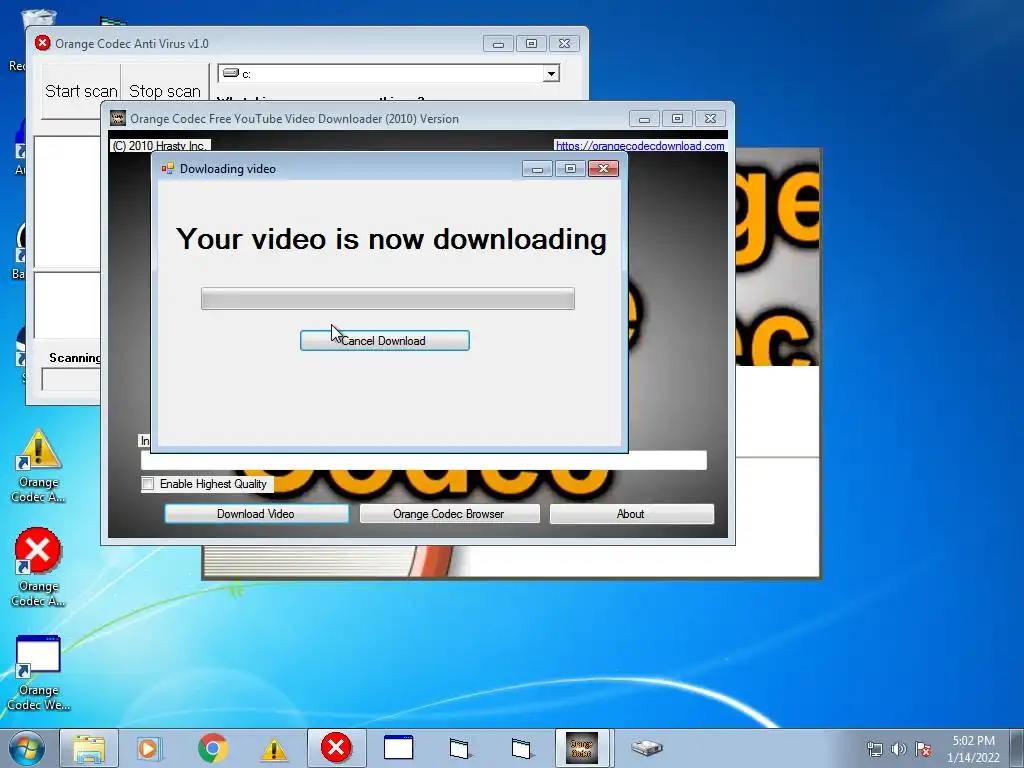Click the Anti Virus title bar red icon
This screenshot has height=768, width=1024.
coord(42,43)
